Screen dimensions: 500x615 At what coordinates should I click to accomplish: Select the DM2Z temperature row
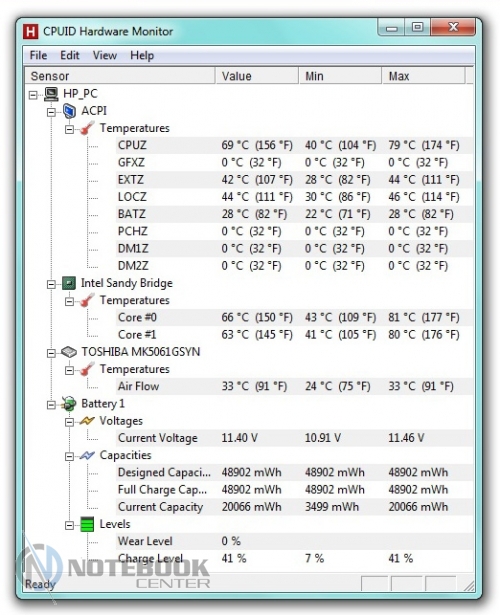294,266
